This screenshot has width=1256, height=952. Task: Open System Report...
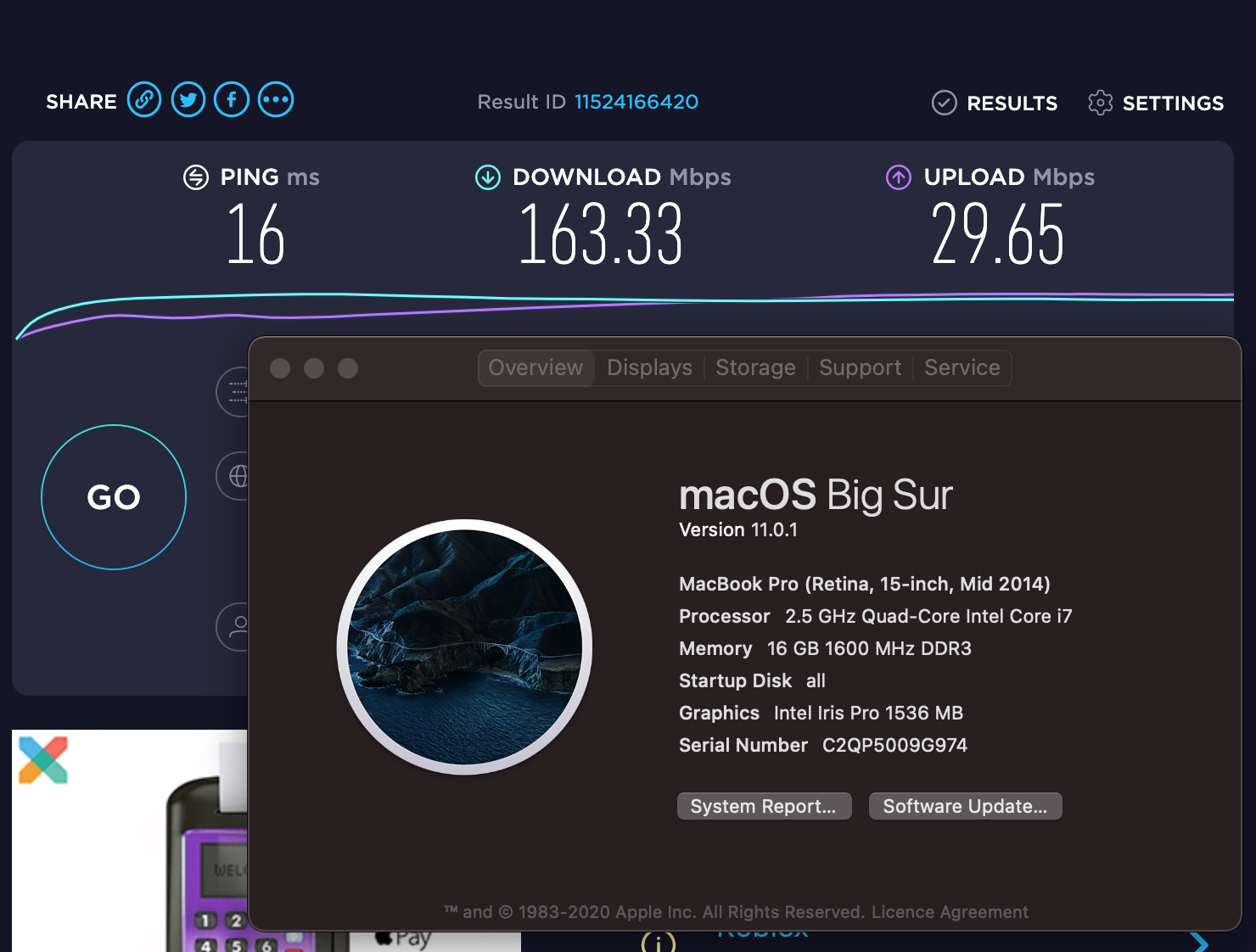click(764, 806)
